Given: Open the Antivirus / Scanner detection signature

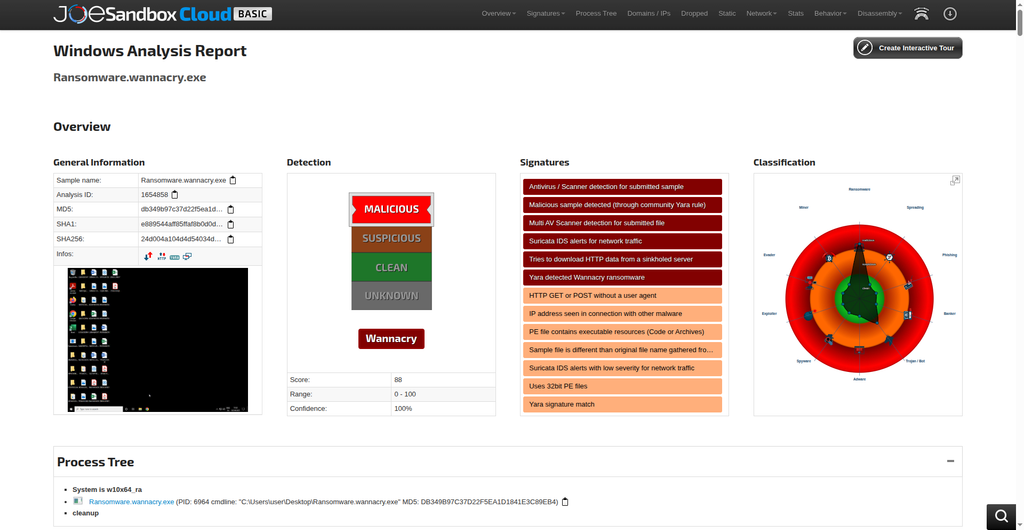Looking at the screenshot, I should (622, 187).
